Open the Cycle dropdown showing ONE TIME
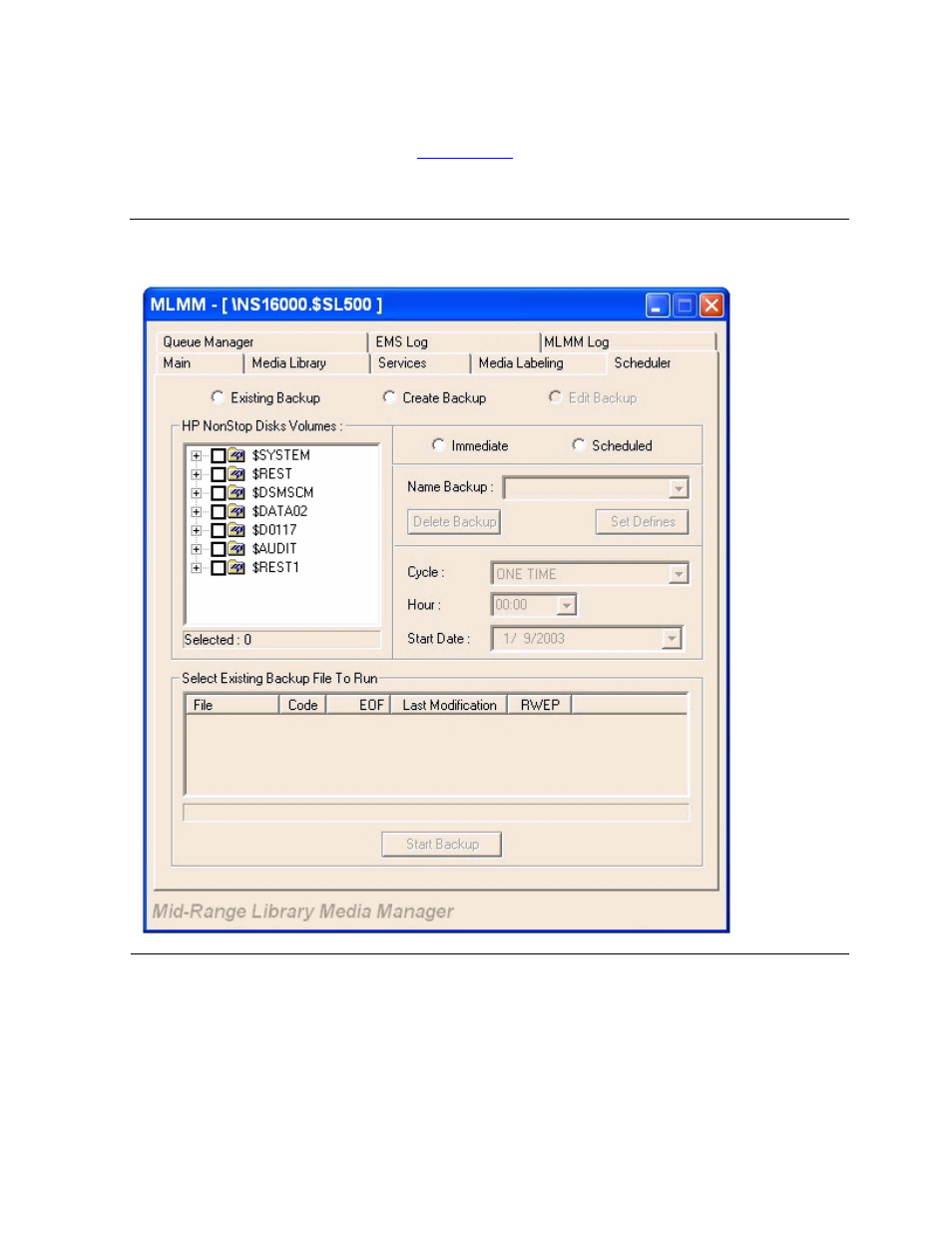952x1233 pixels. 679,574
